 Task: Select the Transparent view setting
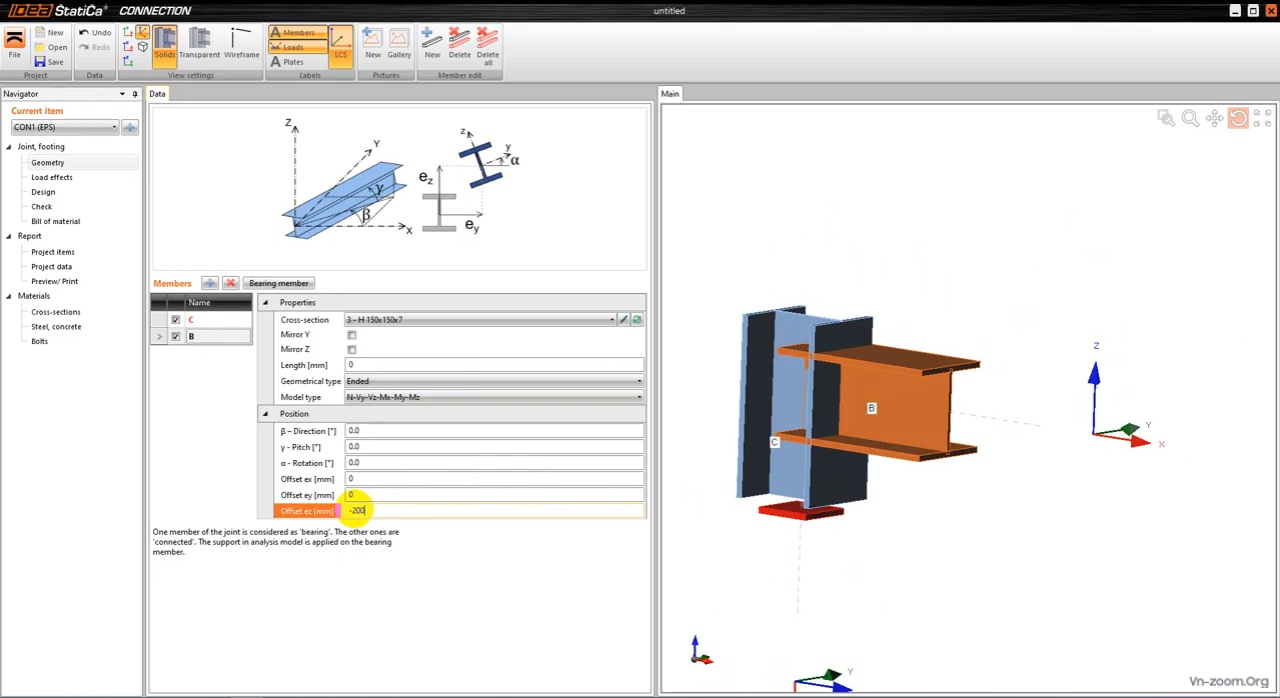coord(199,44)
